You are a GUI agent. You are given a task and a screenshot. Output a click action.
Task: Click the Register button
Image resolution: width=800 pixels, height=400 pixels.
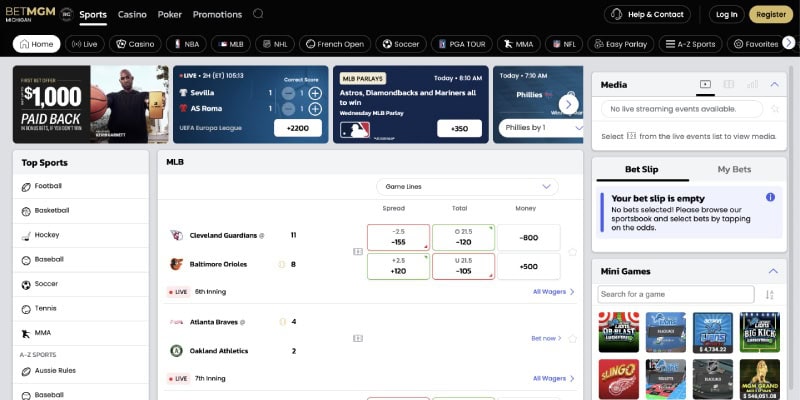pos(771,14)
